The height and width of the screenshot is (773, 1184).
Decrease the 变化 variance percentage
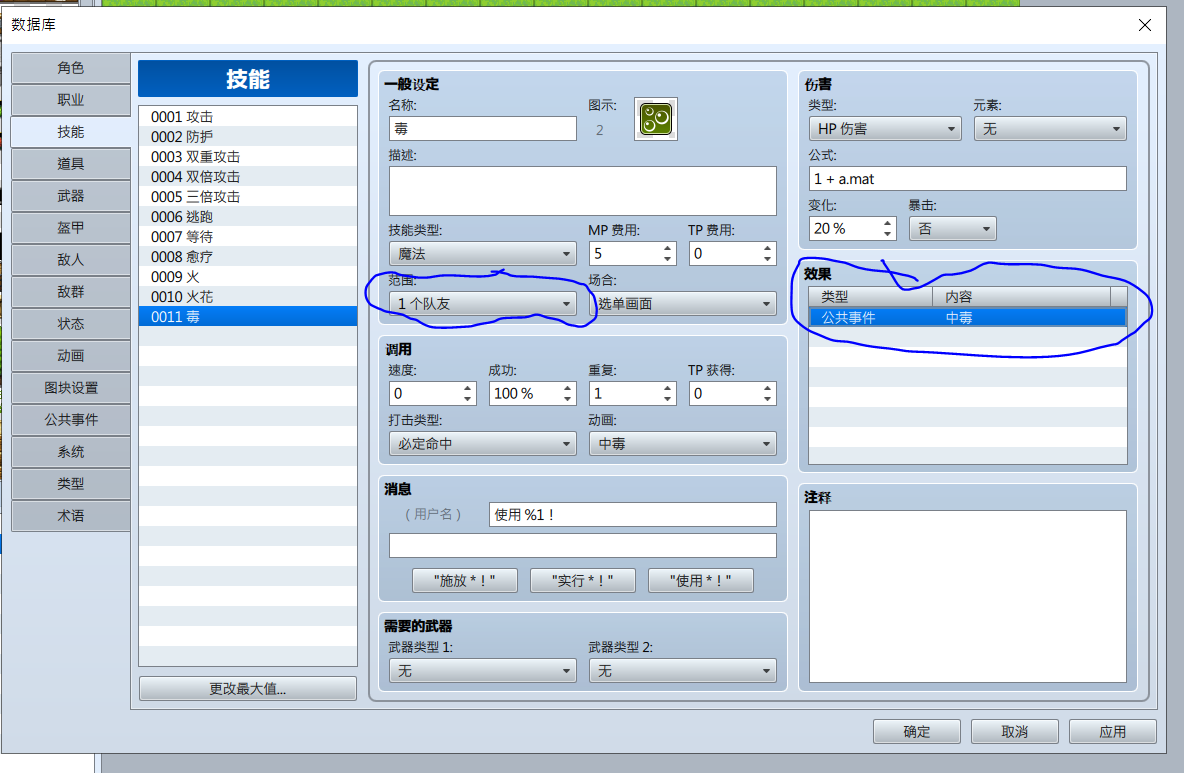(887, 234)
